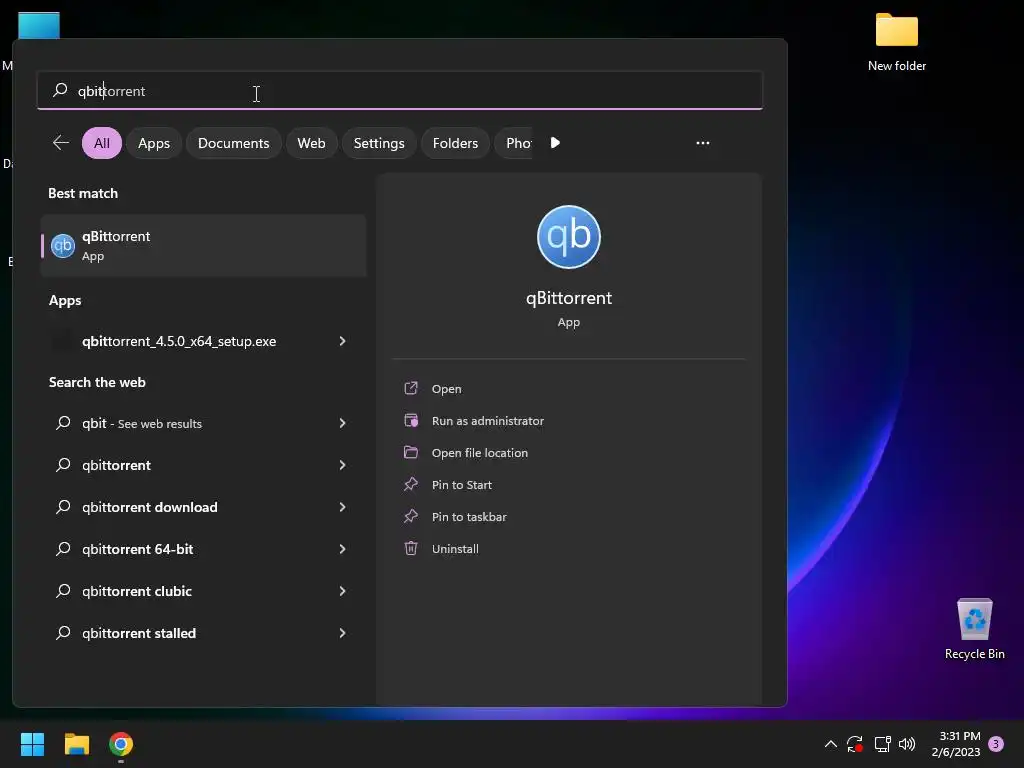The width and height of the screenshot is (1024, 768).
Task: Click the 'Best match' section heading
Action: (83, 193)
